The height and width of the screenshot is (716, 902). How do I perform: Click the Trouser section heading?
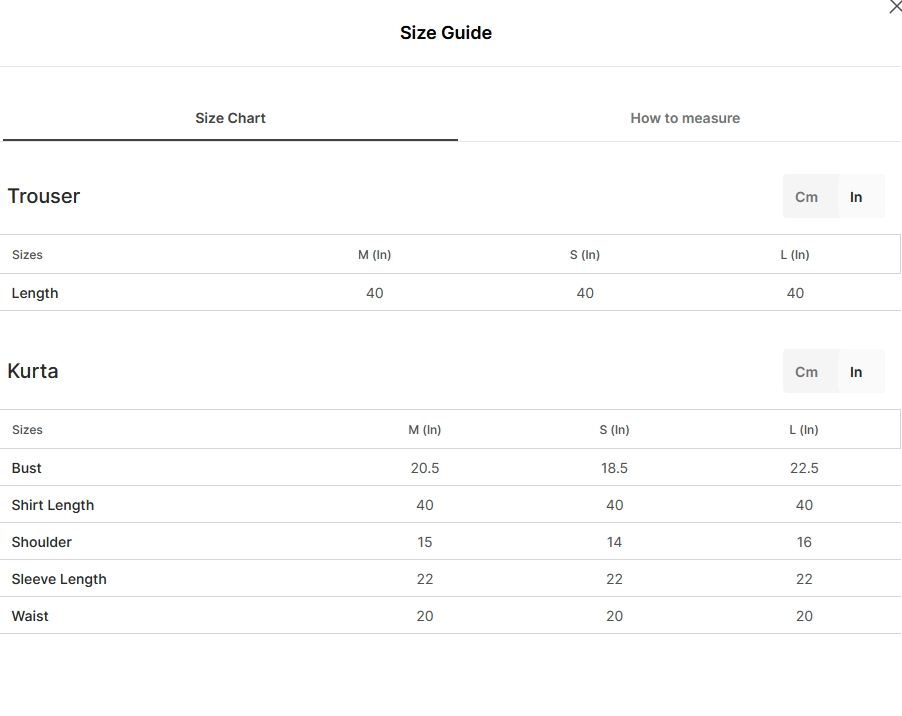tap(44, 196)
